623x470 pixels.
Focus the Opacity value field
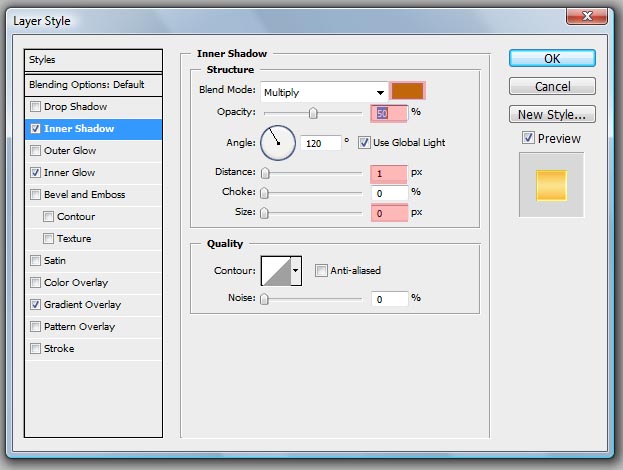tap(389, 114)
